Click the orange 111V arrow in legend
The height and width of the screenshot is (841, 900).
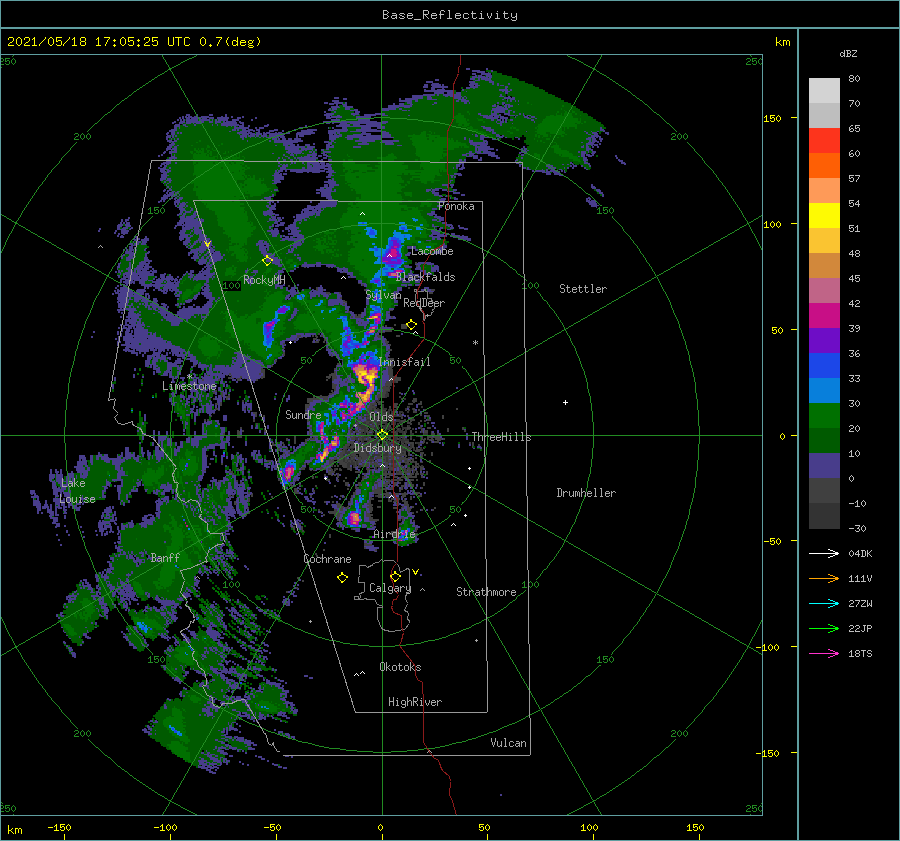pos(824,579)
